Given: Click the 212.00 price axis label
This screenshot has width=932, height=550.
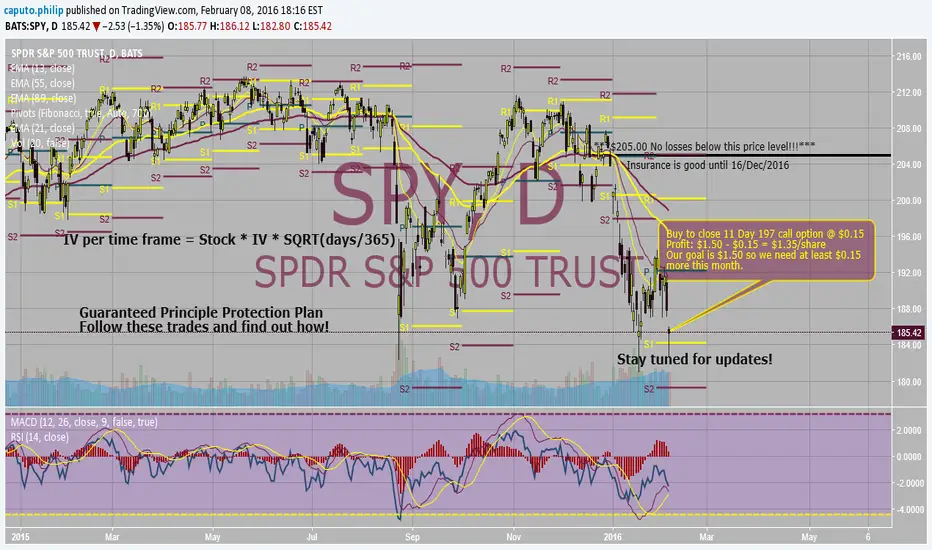Looking at the screenshot, I should point(909,93).
